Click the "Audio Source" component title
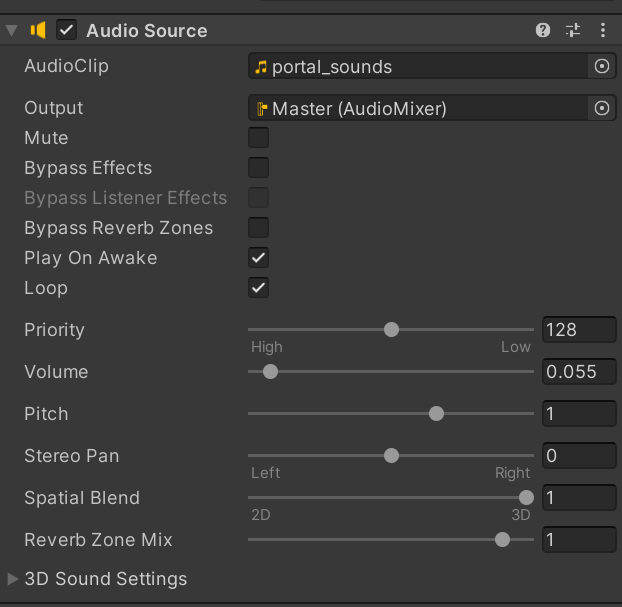Screen dimensions: 622x607 tap(147, 31)
